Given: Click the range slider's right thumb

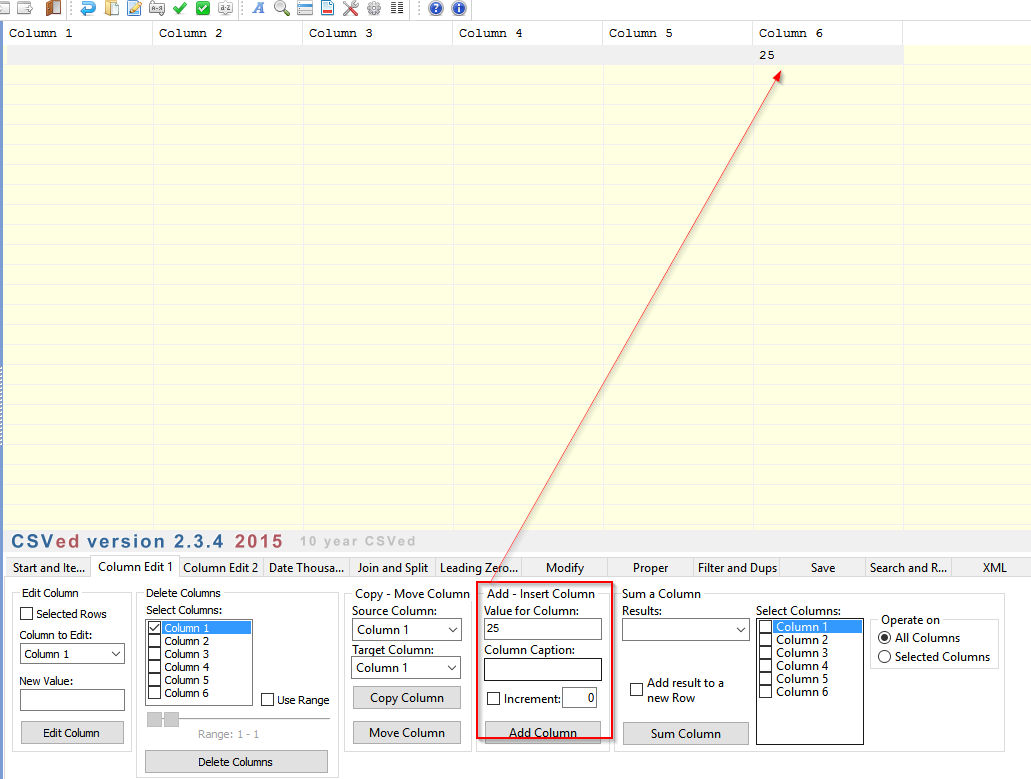Looking at the screenshot, I should tap(171, 719).
